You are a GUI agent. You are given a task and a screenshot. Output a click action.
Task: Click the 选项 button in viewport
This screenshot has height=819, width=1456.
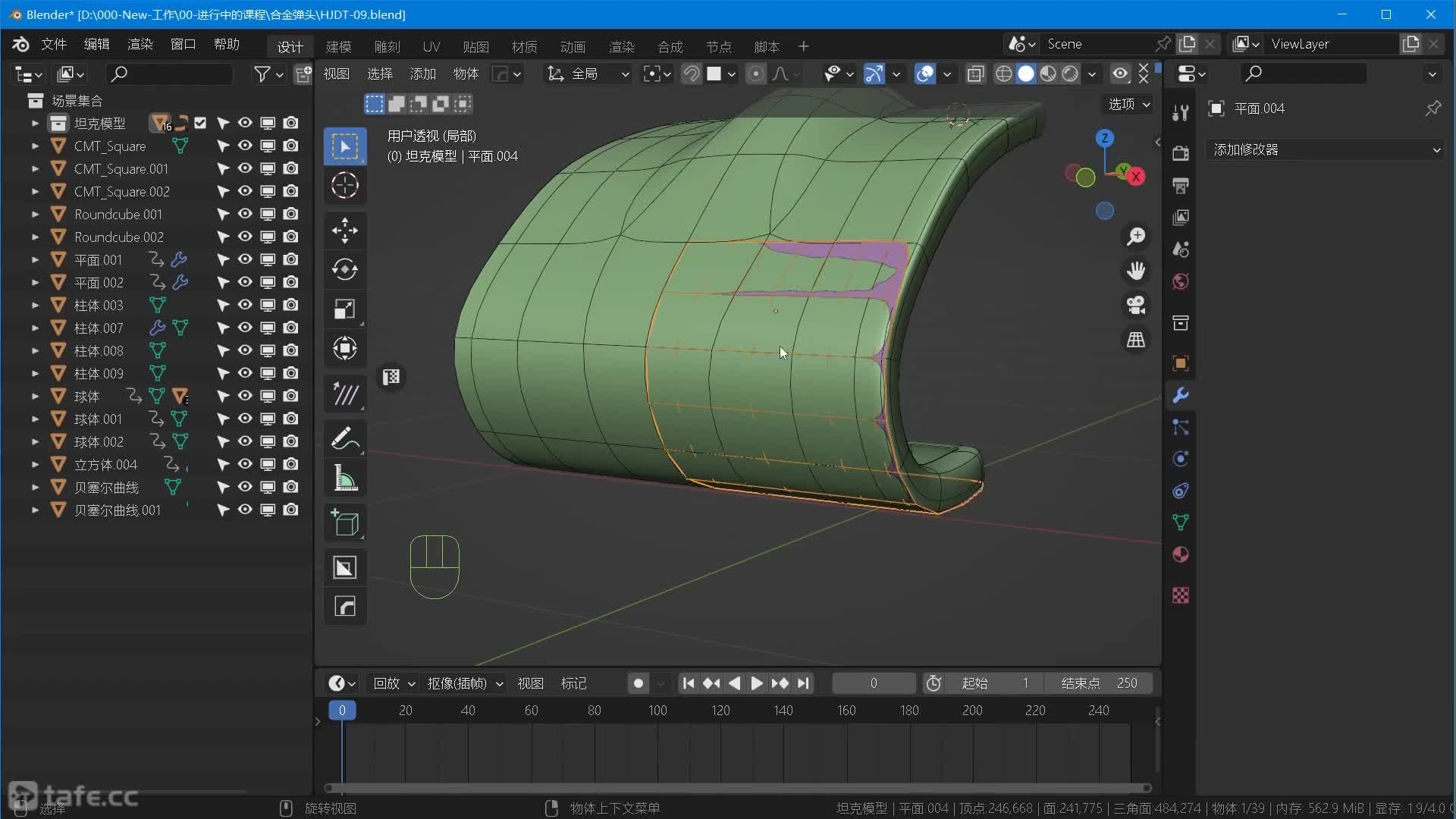coord(1128,104)
